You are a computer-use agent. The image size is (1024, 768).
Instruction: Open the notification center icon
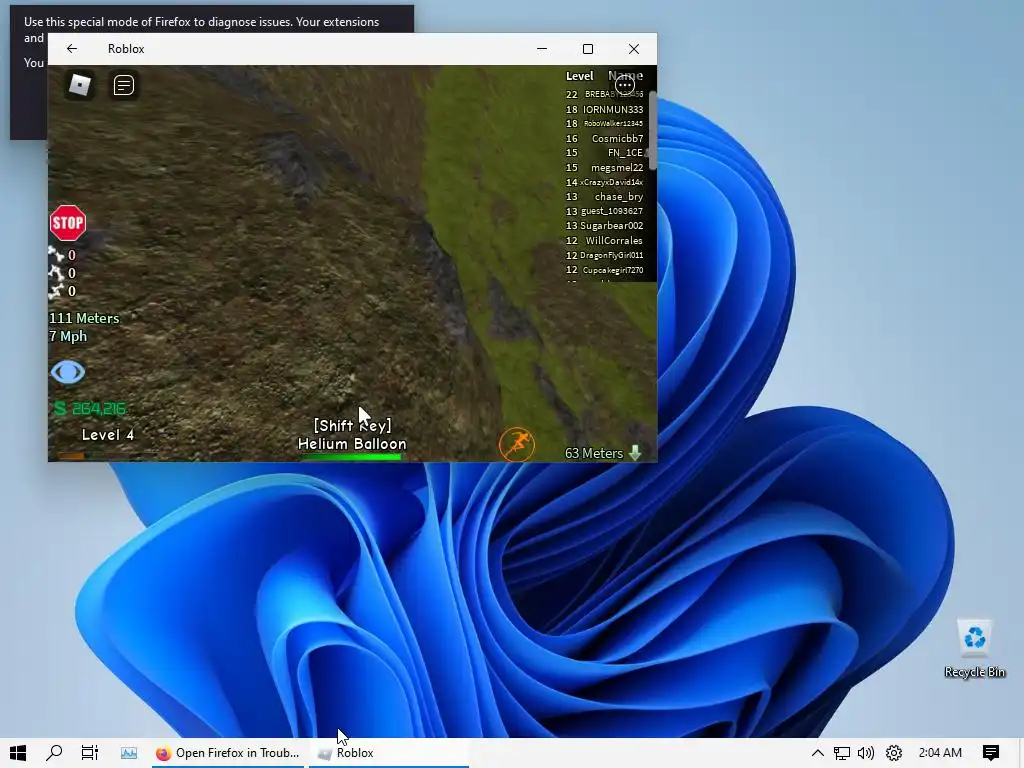pos(991,753)
